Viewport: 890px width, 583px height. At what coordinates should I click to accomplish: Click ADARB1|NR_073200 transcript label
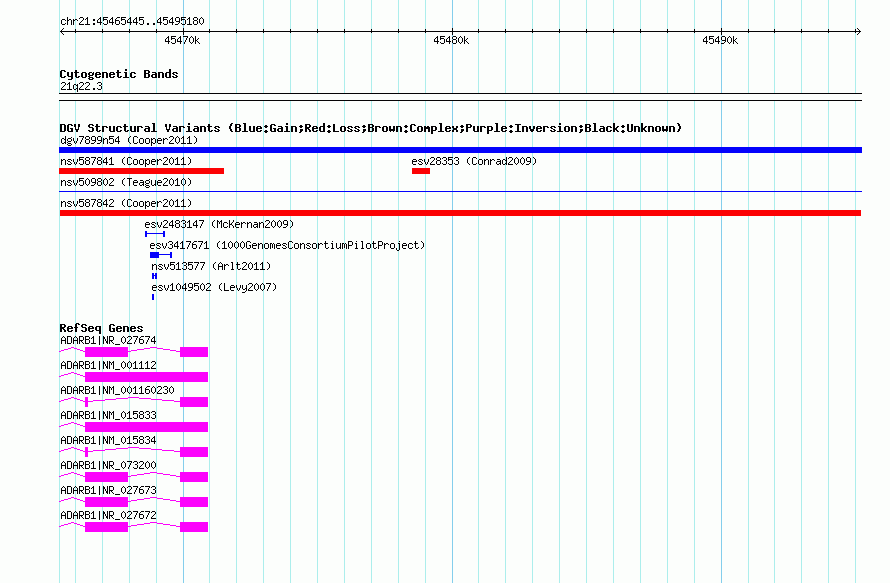click(108, 465)
